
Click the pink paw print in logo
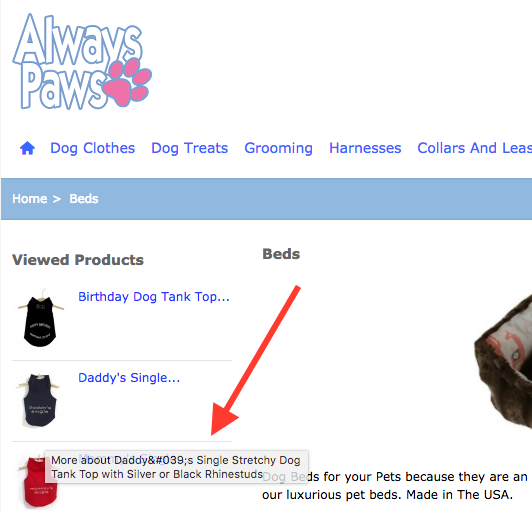point(127,82)
